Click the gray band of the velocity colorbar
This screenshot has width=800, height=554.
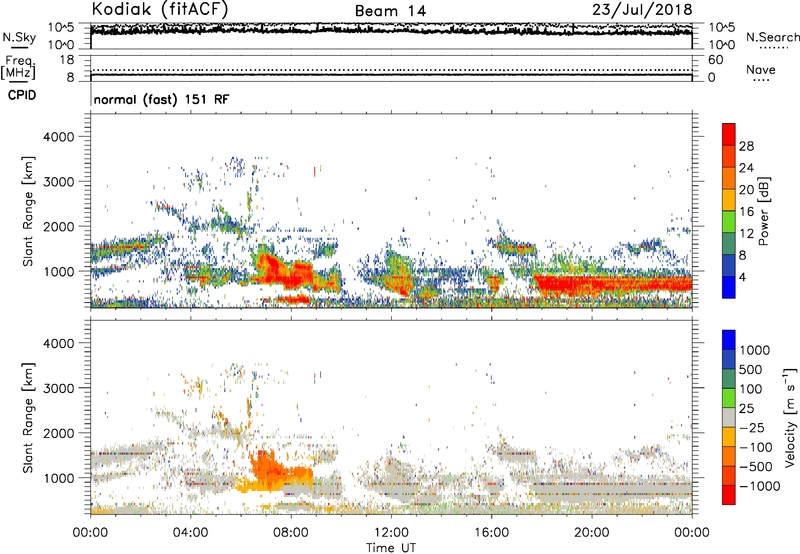(729, 418)
